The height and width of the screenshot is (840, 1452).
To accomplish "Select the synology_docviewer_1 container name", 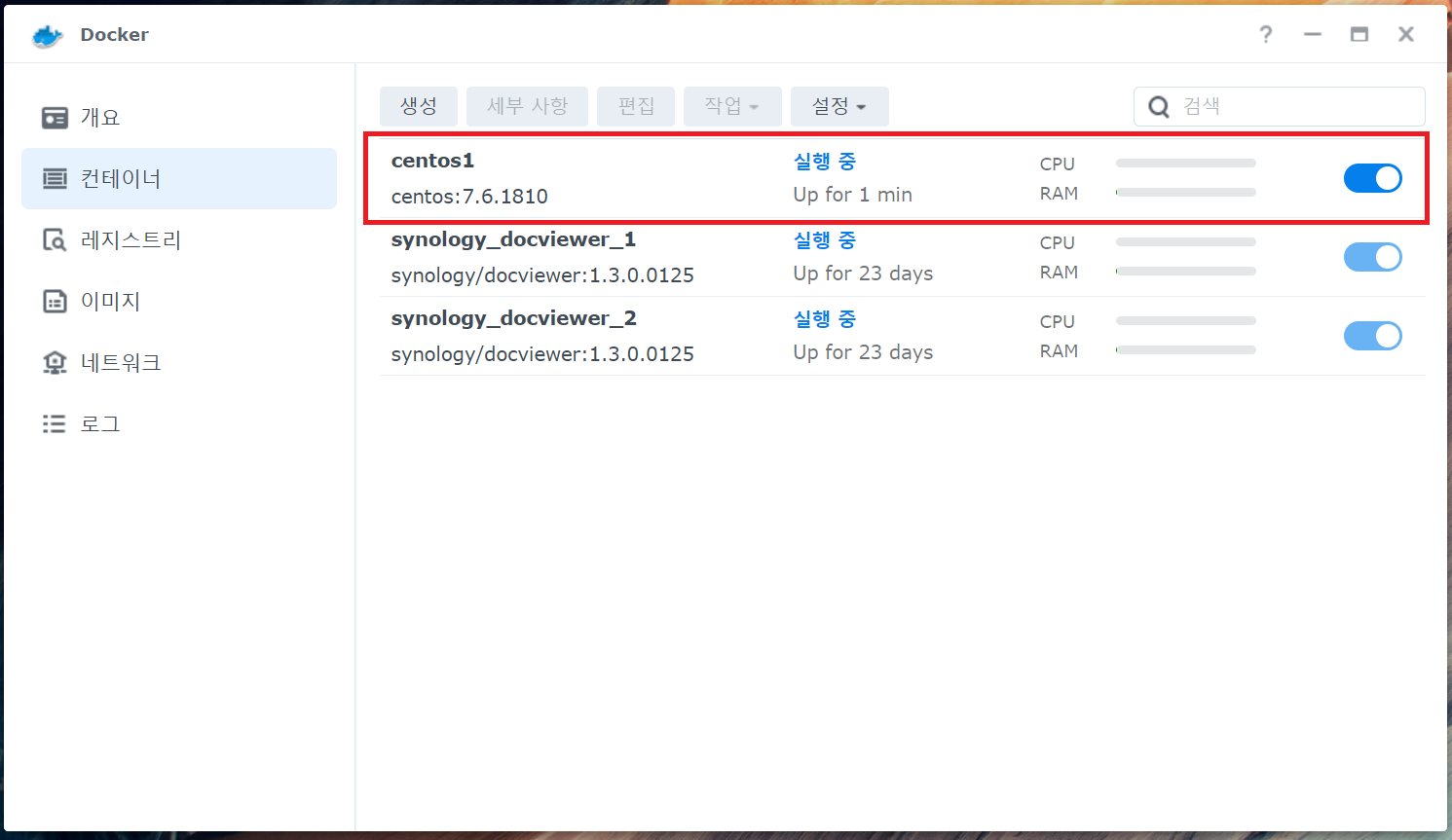I will [x=513, y=239].
